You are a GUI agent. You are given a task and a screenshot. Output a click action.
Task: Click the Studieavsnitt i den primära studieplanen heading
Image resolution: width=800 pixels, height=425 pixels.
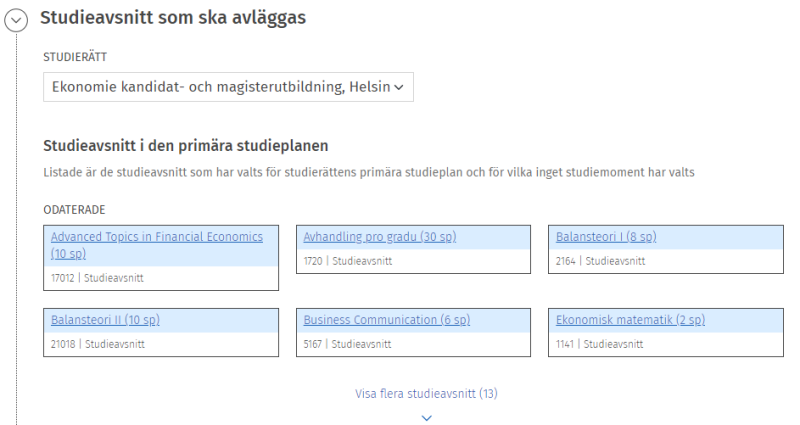coord(186,146)
